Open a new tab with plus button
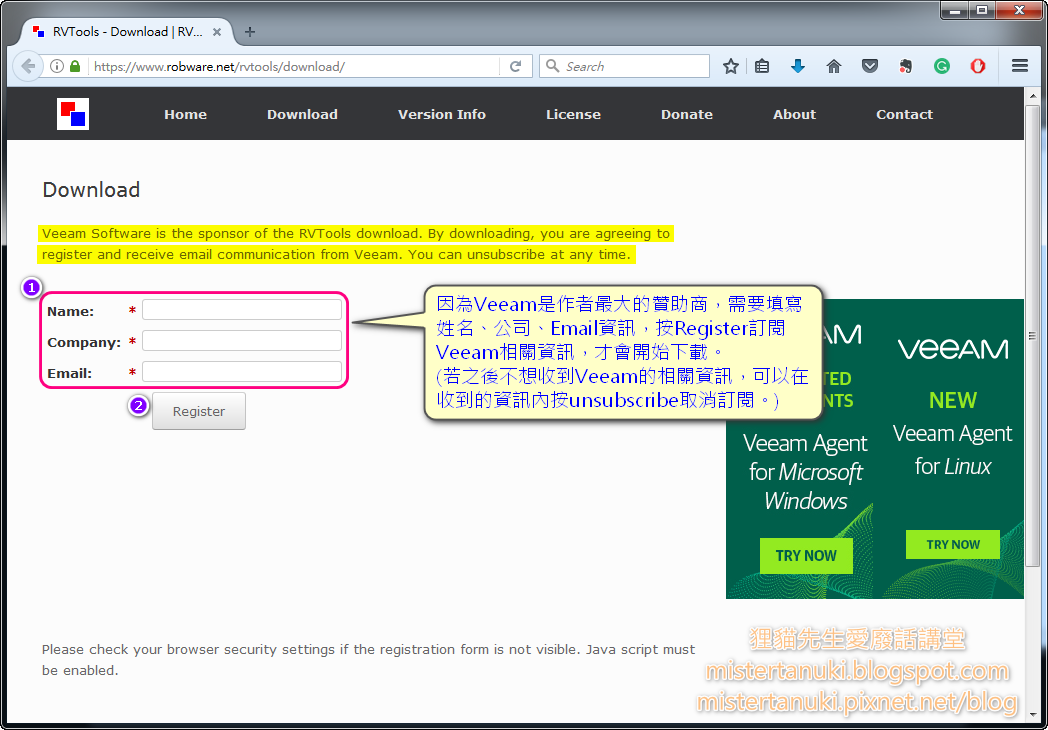This screenshot has width=1048, height=730. [249, 31]
